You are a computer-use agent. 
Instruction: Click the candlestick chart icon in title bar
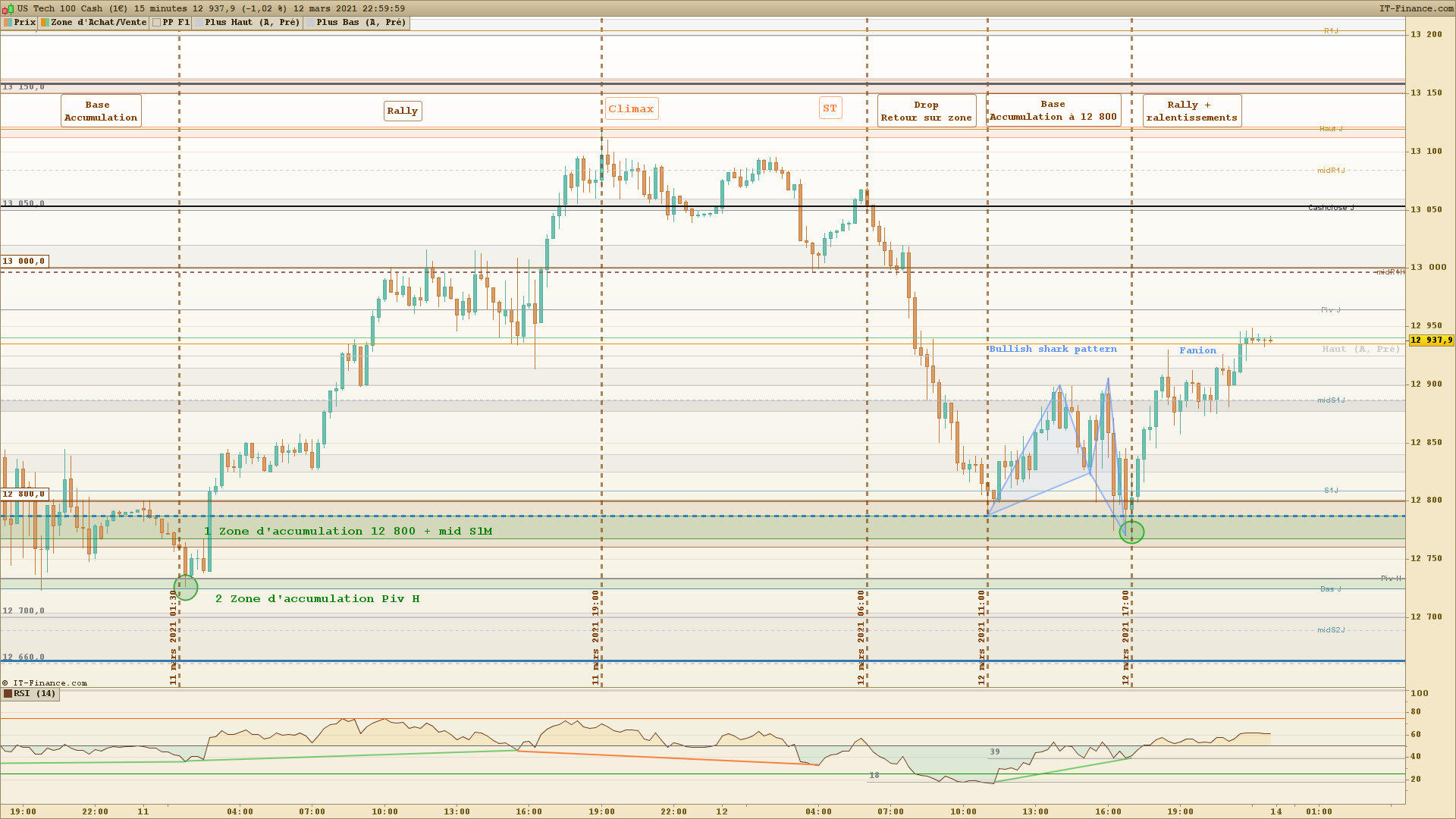pos(8,8)
